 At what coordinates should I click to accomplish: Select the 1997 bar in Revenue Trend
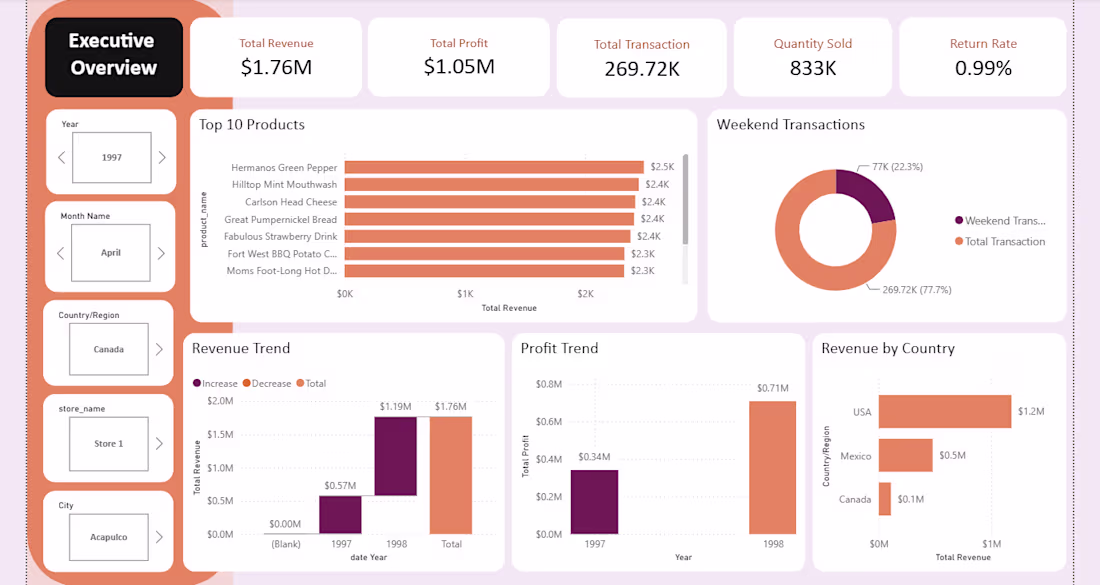pyautogui.click(x=340, y=515)
